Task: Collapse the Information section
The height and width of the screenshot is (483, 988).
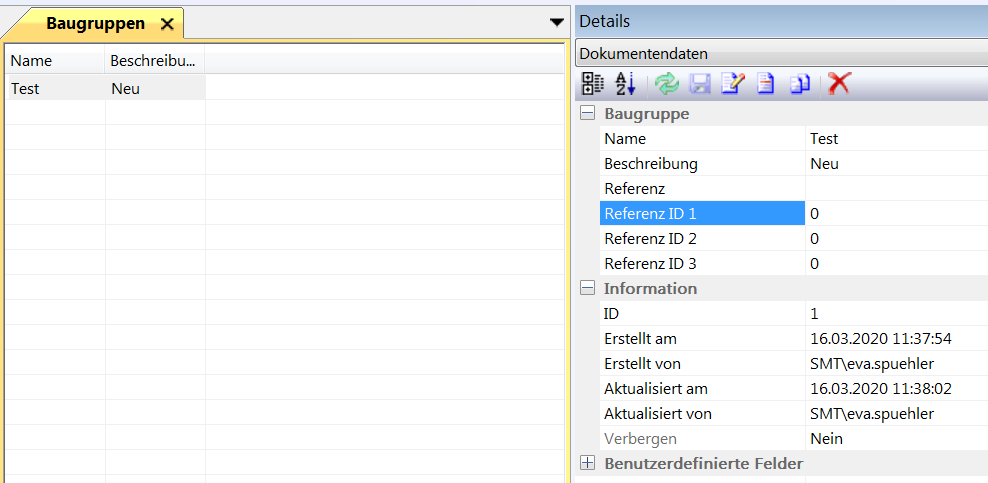Action: (x=588, y=288)
